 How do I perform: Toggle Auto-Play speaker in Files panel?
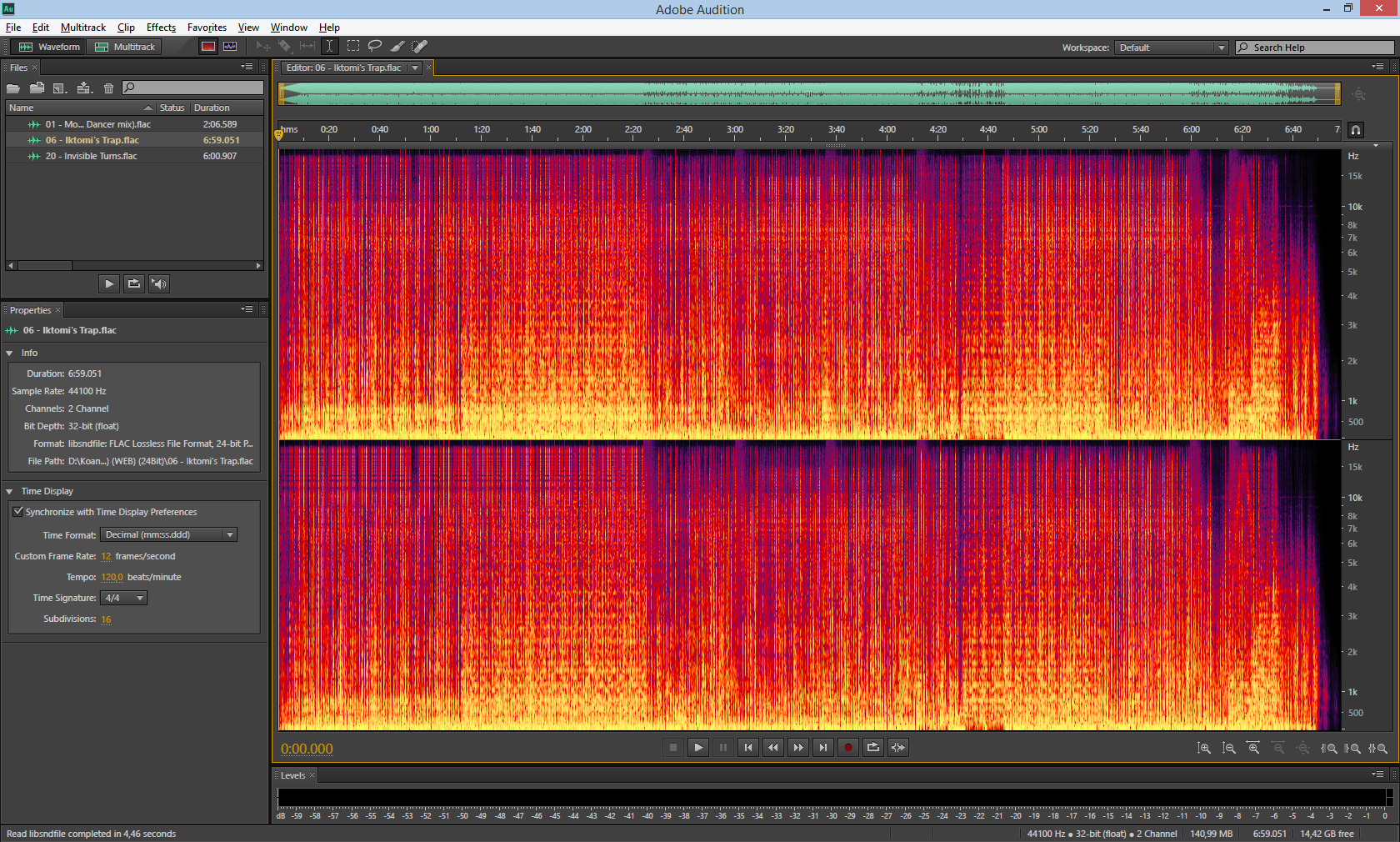point(159,283)
